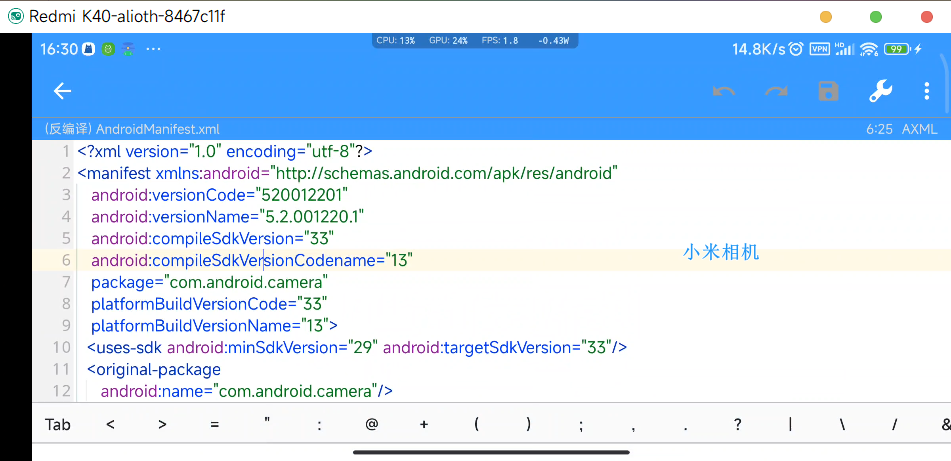
Task: Click the targetSdkVersion="33" attribute
Action: click(x=496, y=348)
